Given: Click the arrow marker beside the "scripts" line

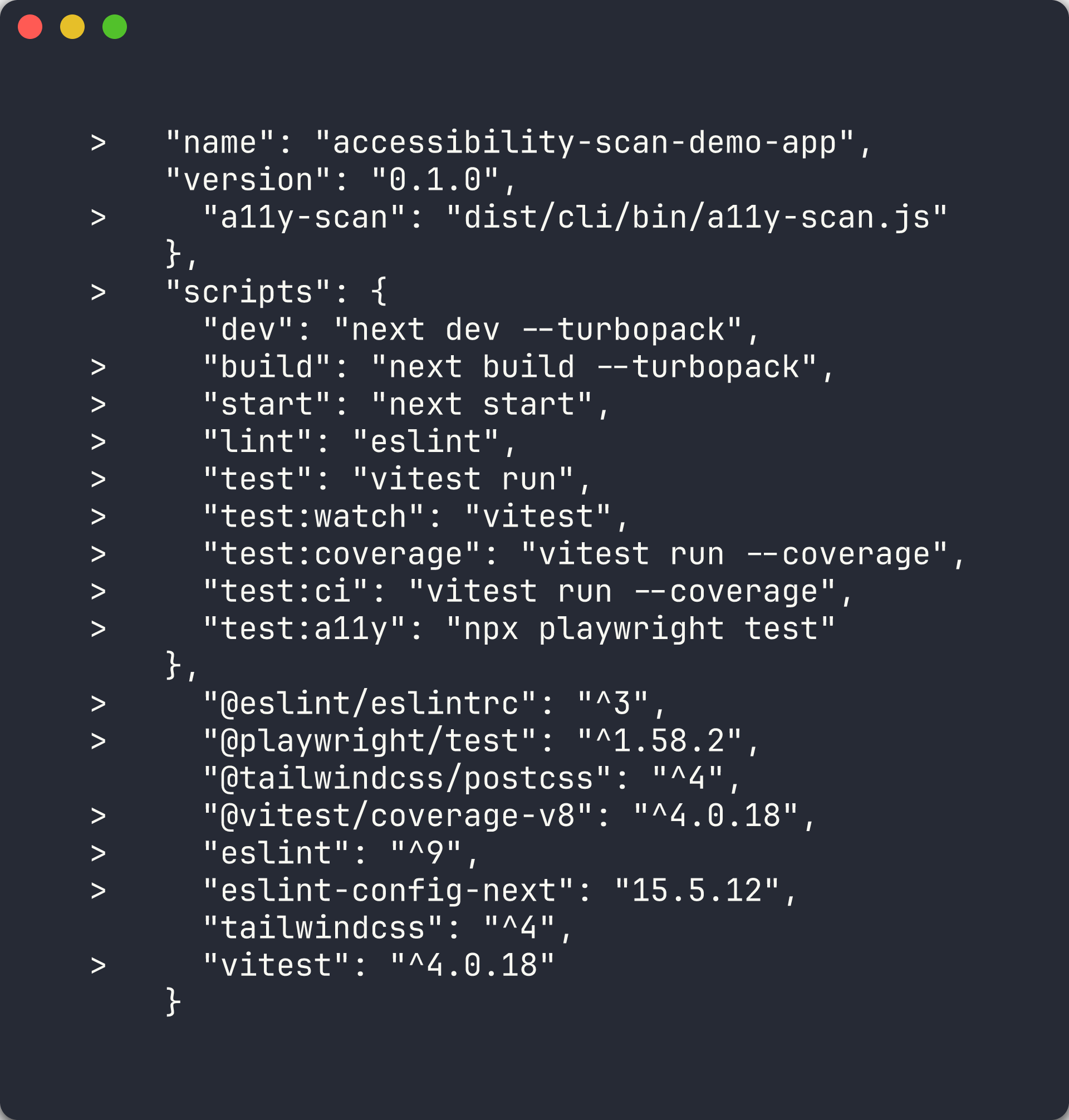Looking at the screenshot, I should click(99, 293).
